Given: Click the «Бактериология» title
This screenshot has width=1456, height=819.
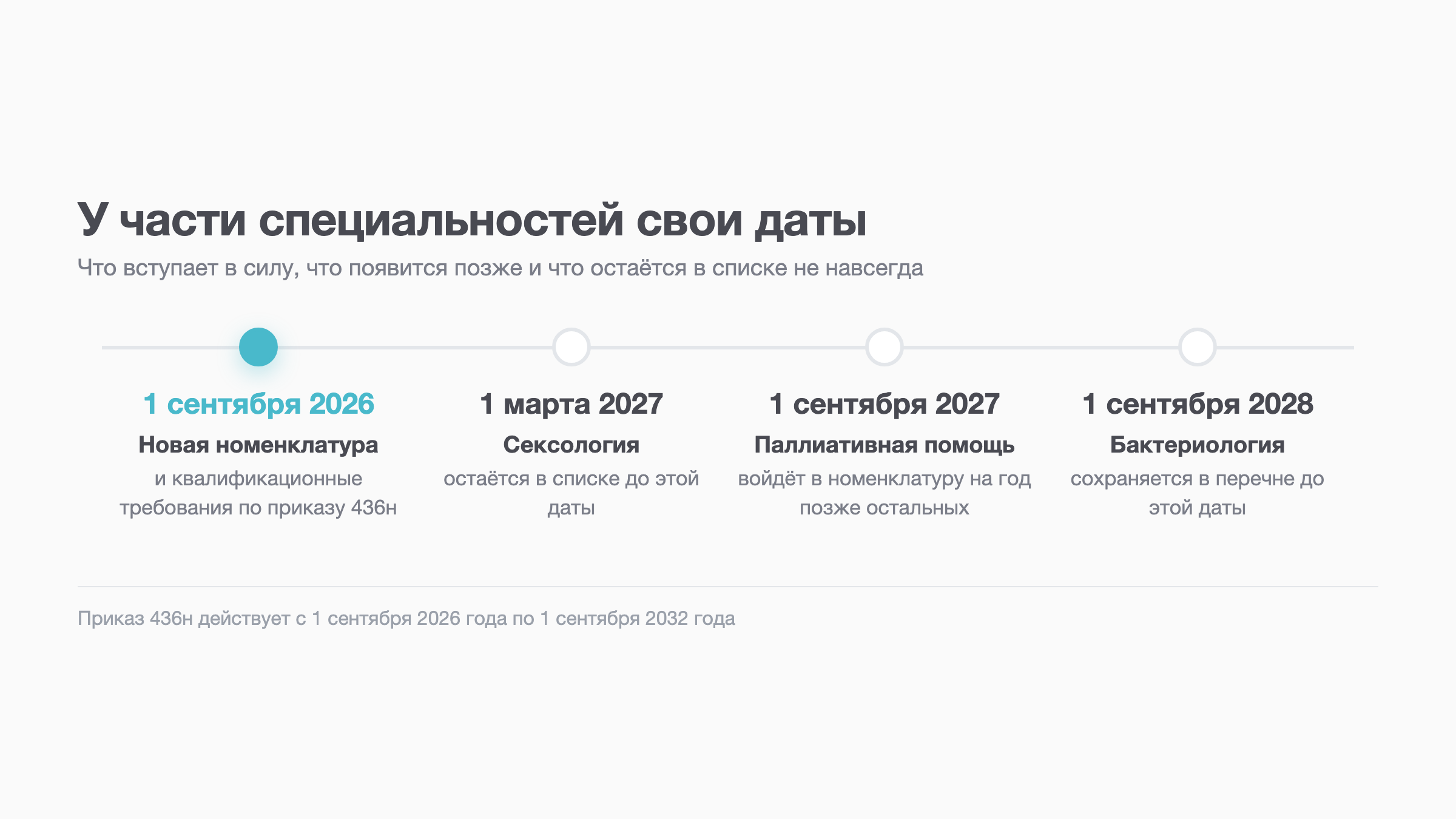Looking at the screenshot, I should [1198, 445].
